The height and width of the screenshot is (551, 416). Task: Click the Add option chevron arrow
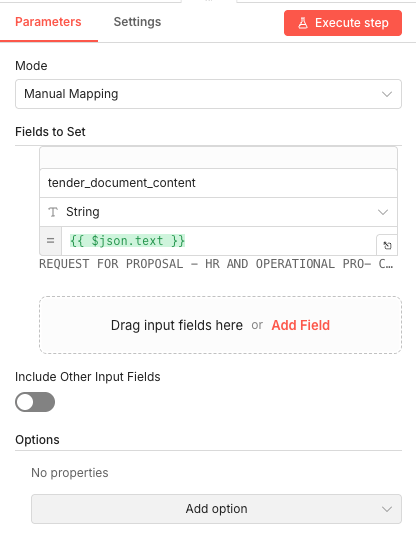(x=387, y=509)
